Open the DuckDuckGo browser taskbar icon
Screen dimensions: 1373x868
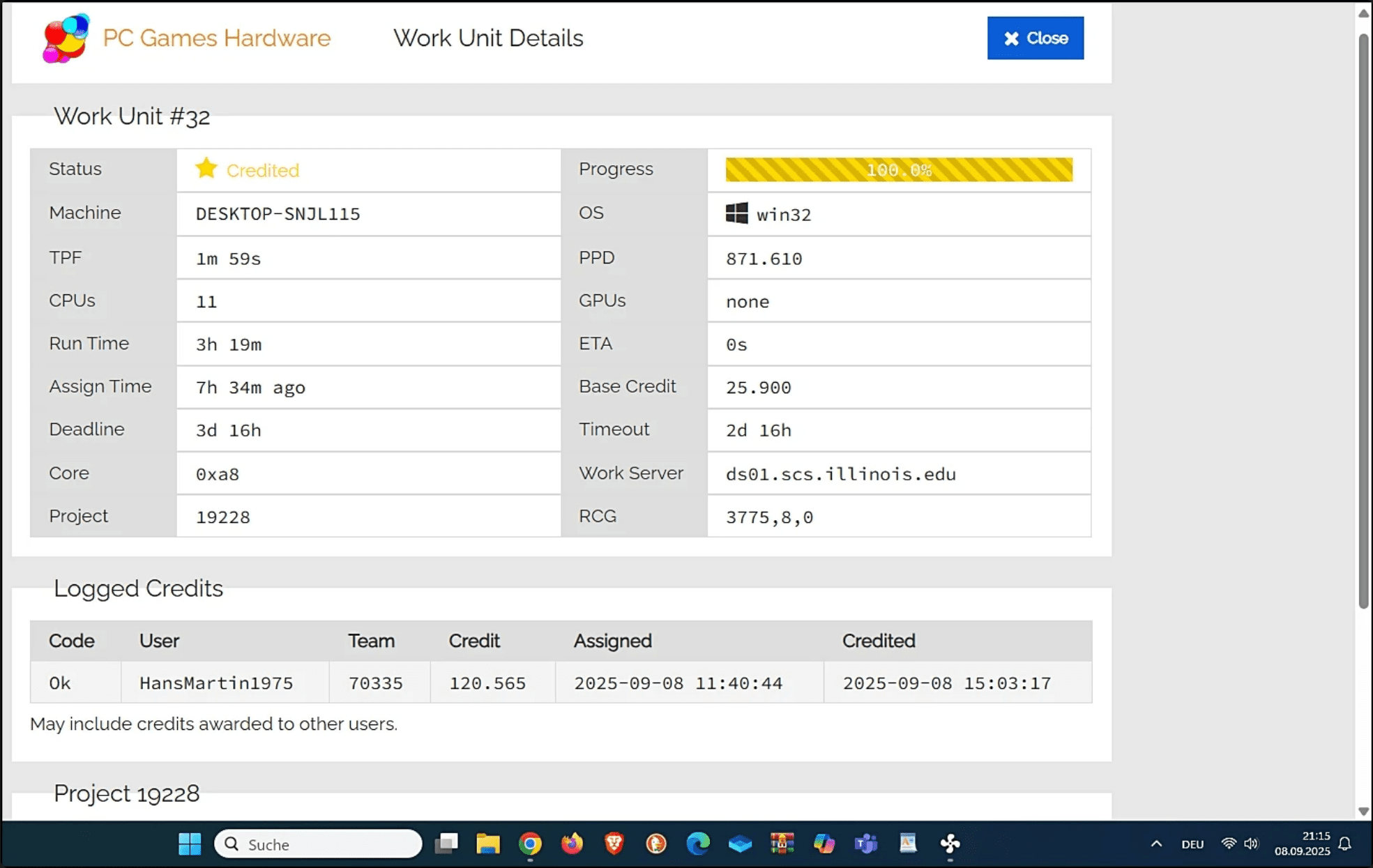point(656,844)
